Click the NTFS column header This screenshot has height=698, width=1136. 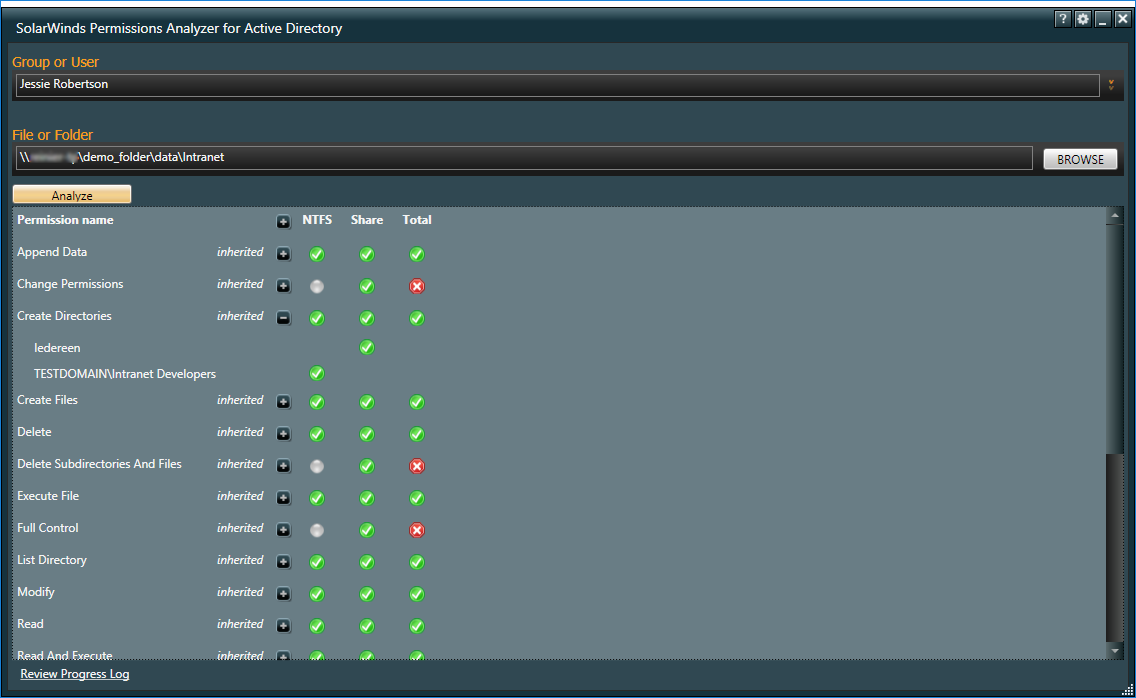[317, 220]
